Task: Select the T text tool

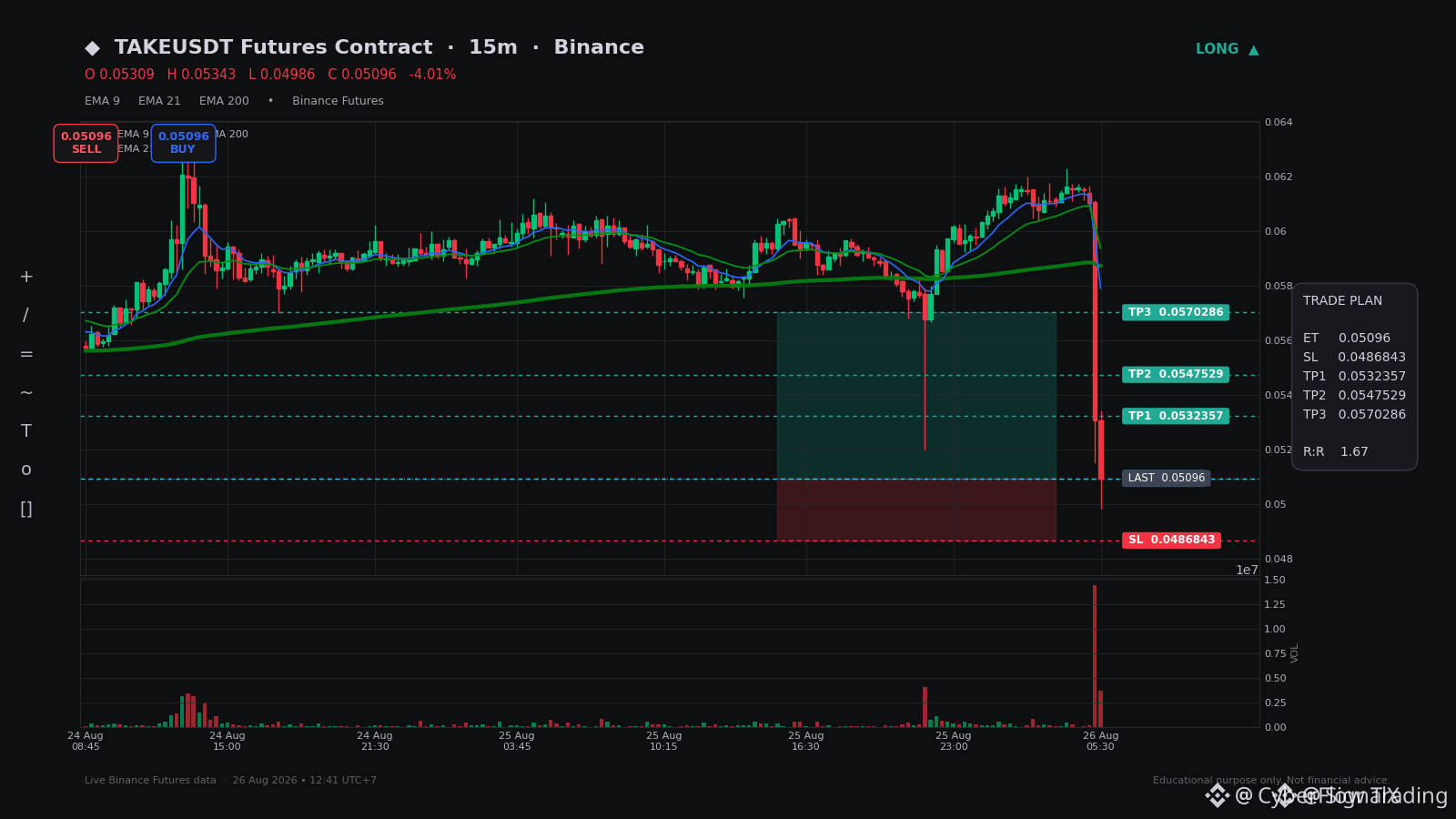Action: (x=26, y=431)
